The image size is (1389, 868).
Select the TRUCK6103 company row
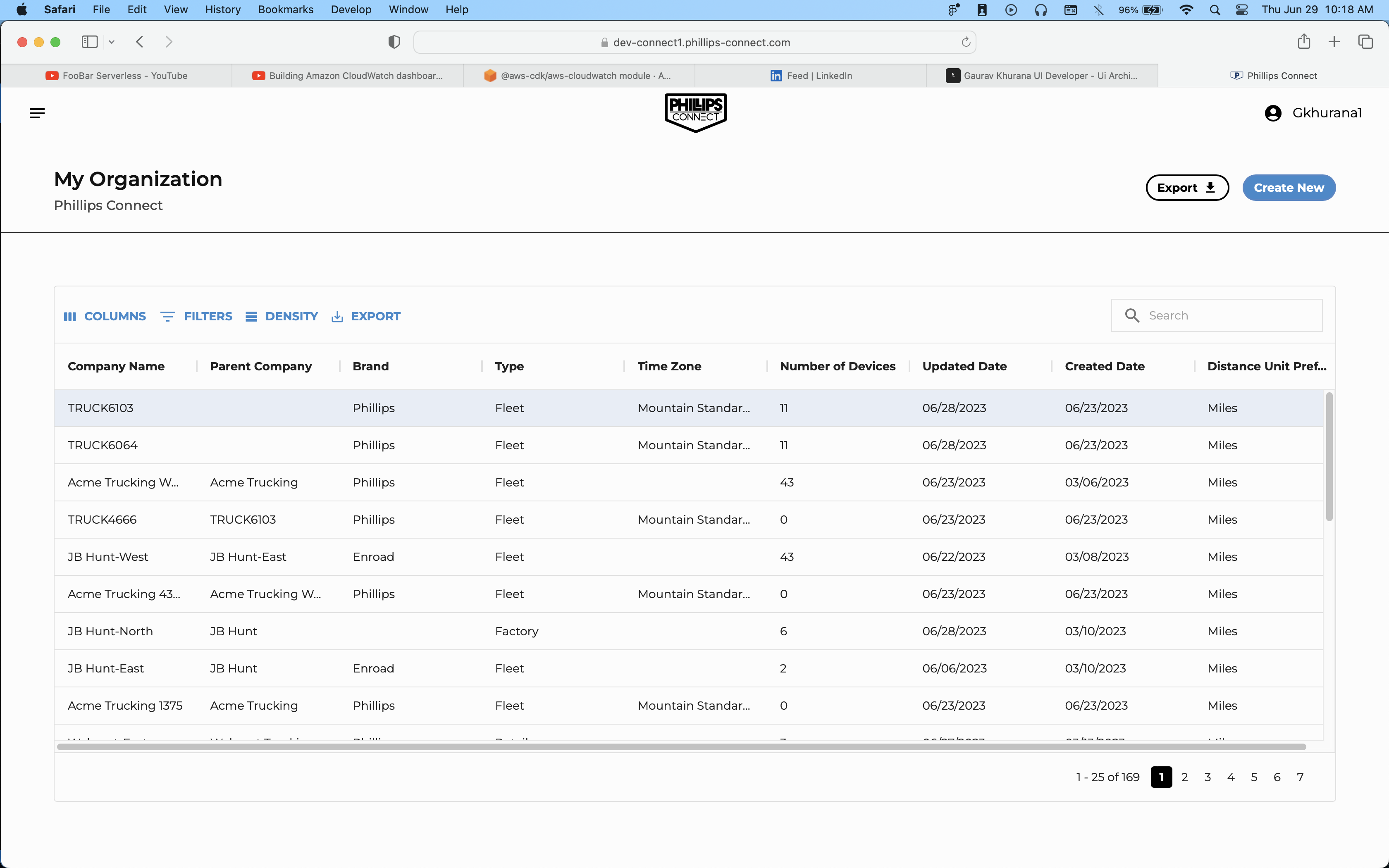[x=688, y=408]
